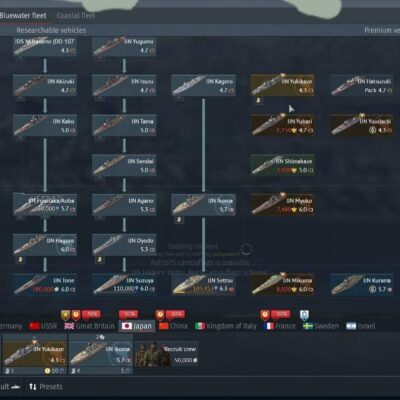Click the 50% discount tag above France

[x=281, y=314]
